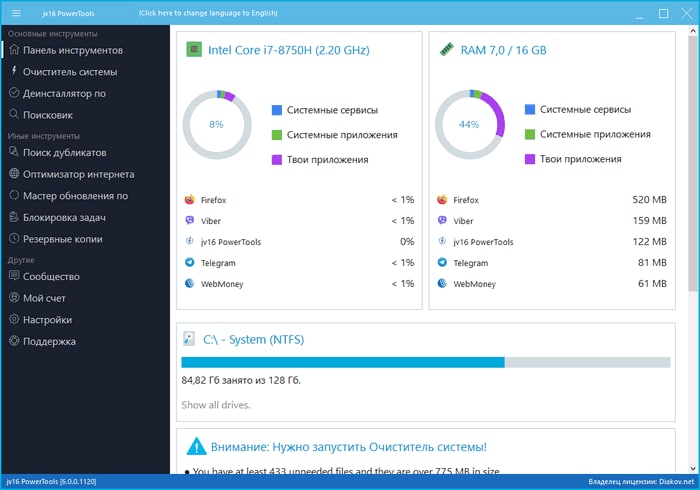Click the refresh icon for Мастер обновления по

14,195
